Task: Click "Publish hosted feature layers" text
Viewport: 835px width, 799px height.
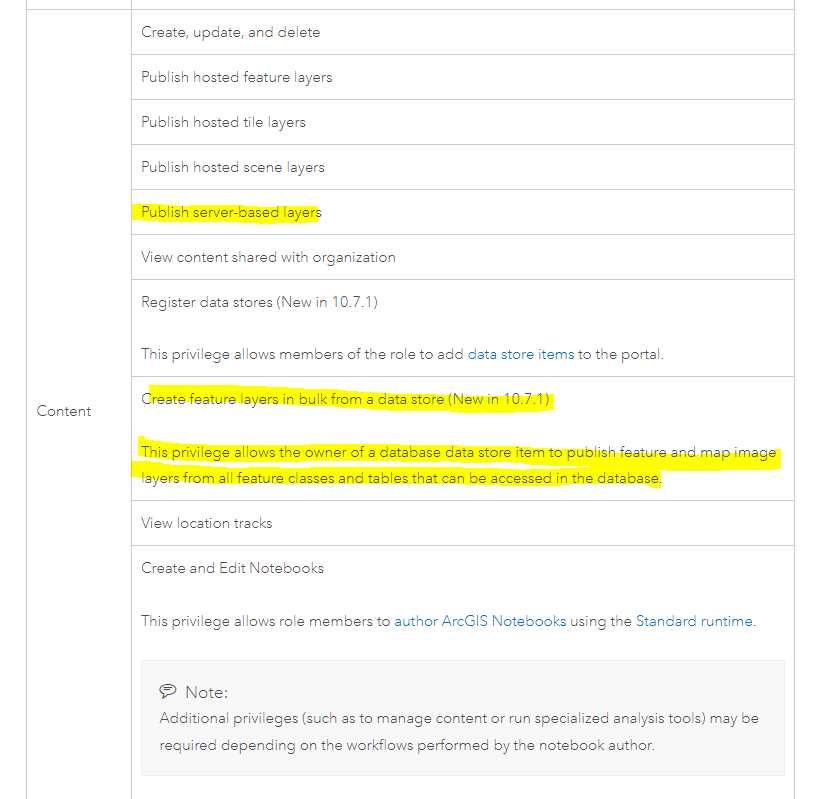Action: click(237, 77)
